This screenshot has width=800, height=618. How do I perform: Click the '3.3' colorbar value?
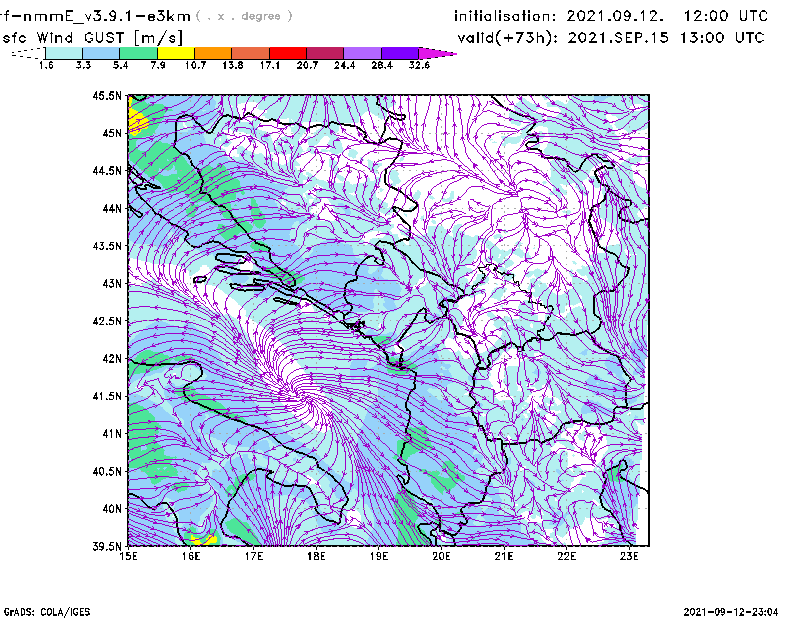click(83, 65)
